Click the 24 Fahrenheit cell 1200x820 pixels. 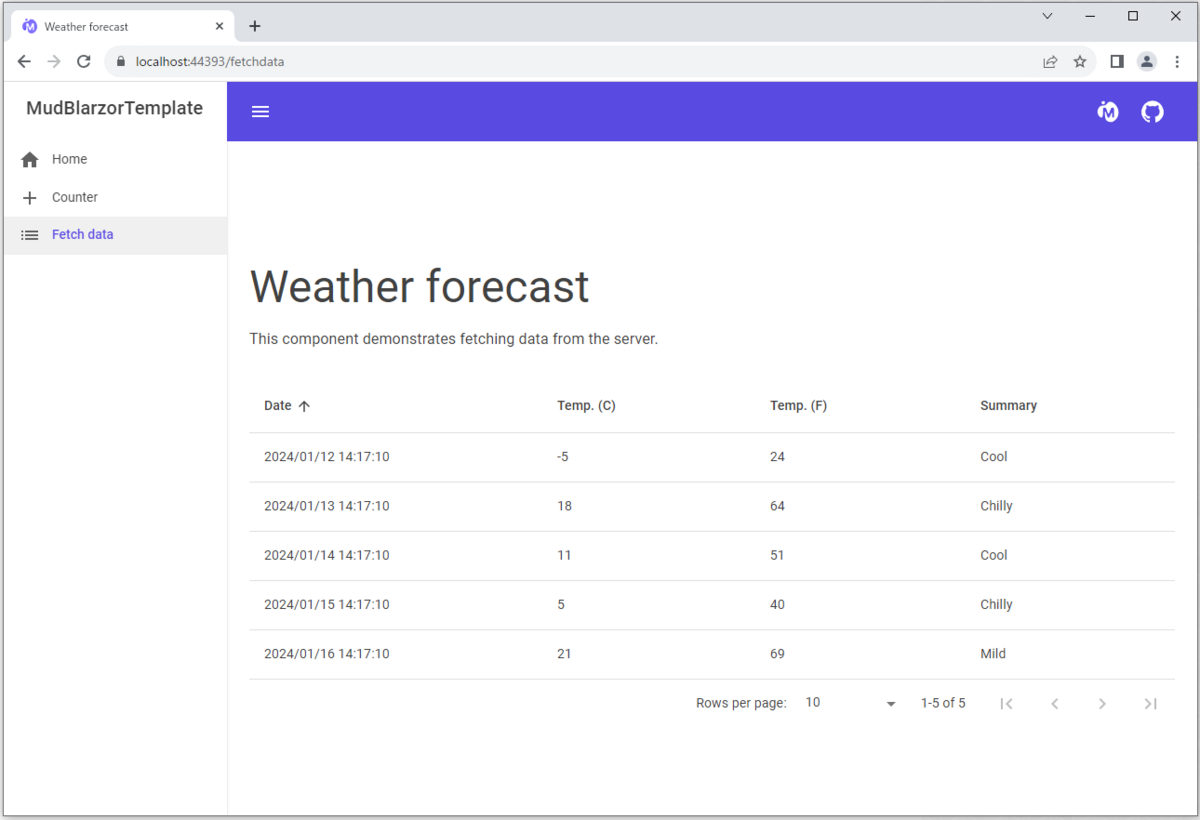click(x=777, y=457)
